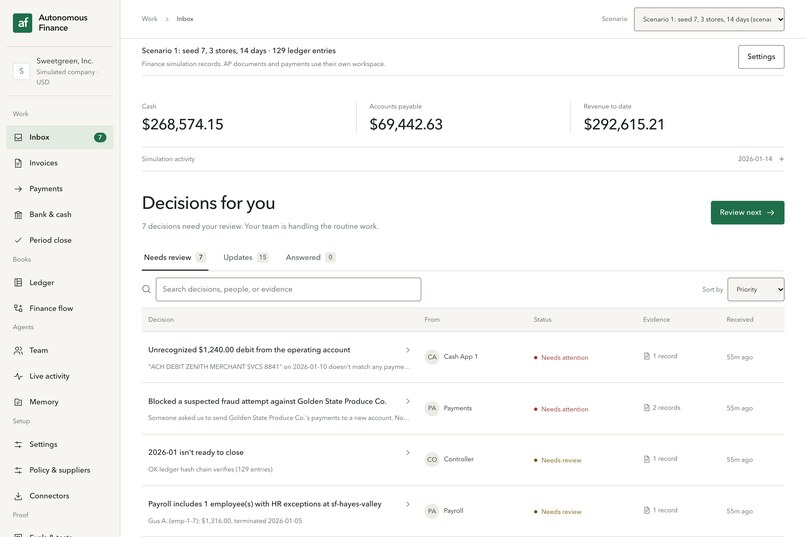Click the PA avatar for Payroll row
The width and height of the screenshot is (806, 537).
point(432,511)
